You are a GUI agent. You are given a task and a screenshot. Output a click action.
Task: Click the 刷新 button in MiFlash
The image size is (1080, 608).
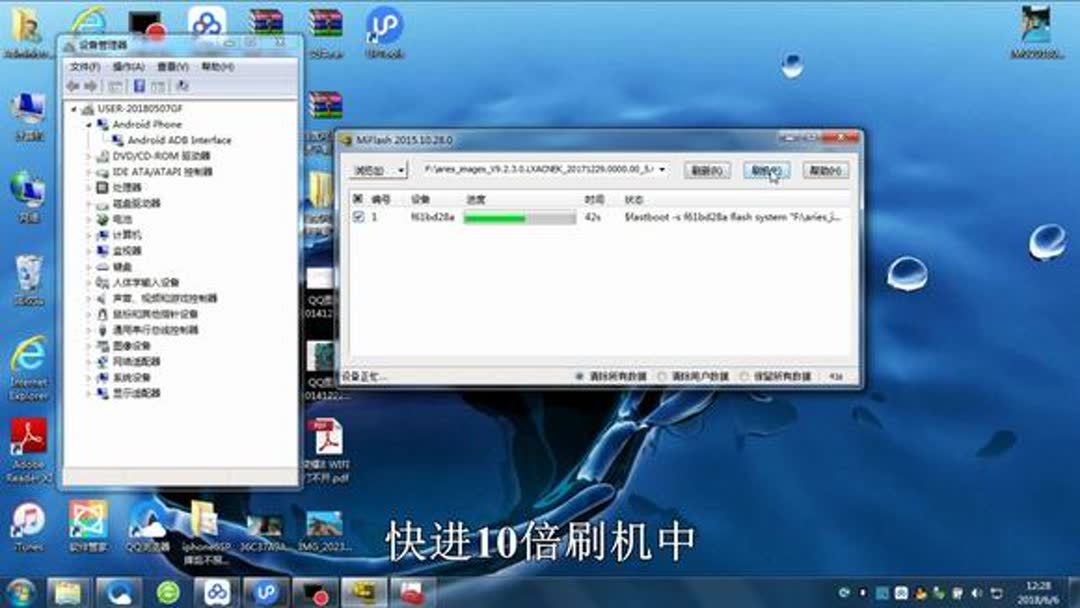click(x=708, y=170)
